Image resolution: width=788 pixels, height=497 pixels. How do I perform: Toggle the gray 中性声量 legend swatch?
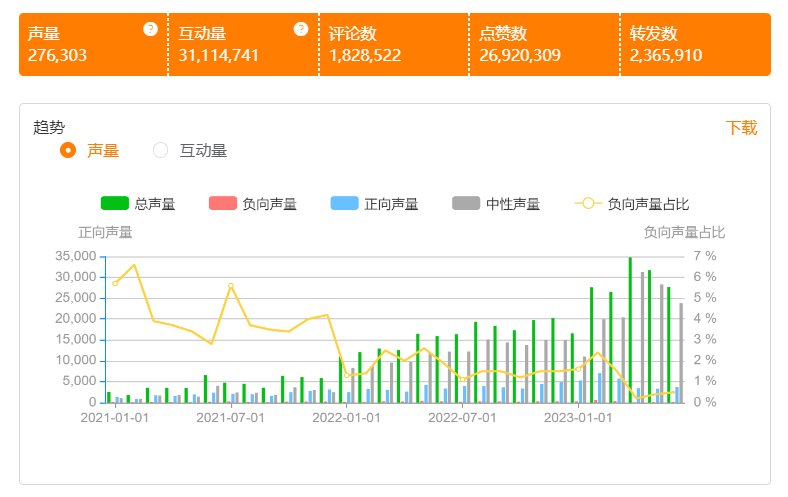pos(466,203)
